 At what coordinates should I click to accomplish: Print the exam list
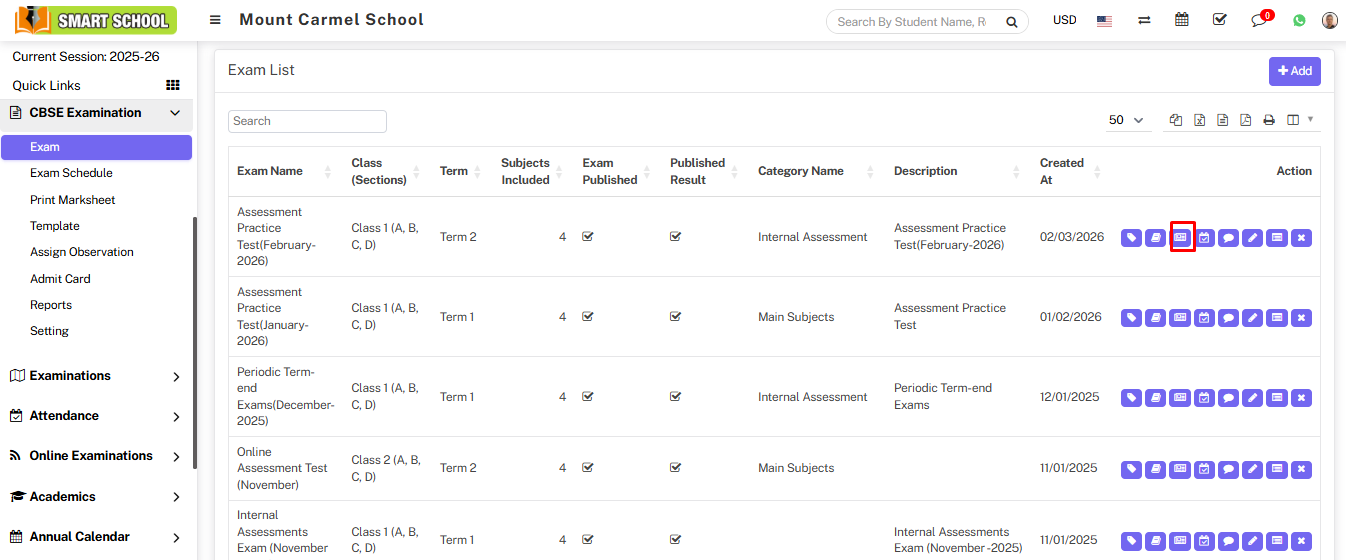tap(1268, 120)
